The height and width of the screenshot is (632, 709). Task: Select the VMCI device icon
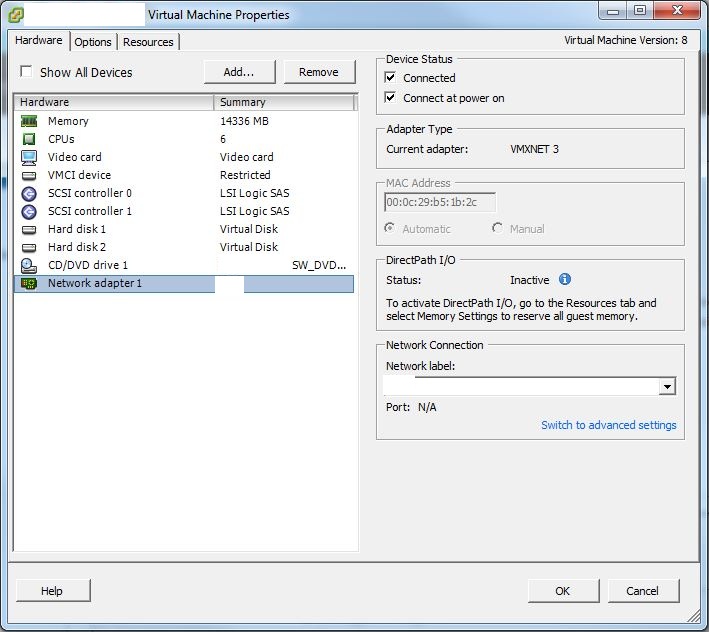[29, 175]
